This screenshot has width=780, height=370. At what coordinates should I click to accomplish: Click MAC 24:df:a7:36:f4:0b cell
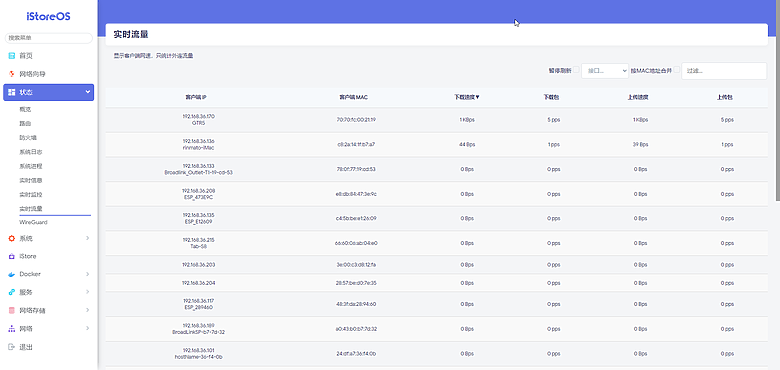coord(356,354)
